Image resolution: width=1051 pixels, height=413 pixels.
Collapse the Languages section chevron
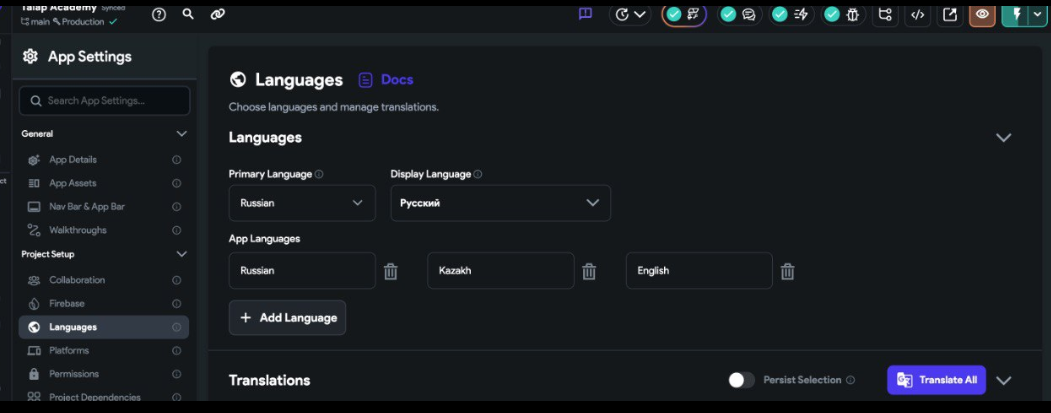[x=1003, y=137]
